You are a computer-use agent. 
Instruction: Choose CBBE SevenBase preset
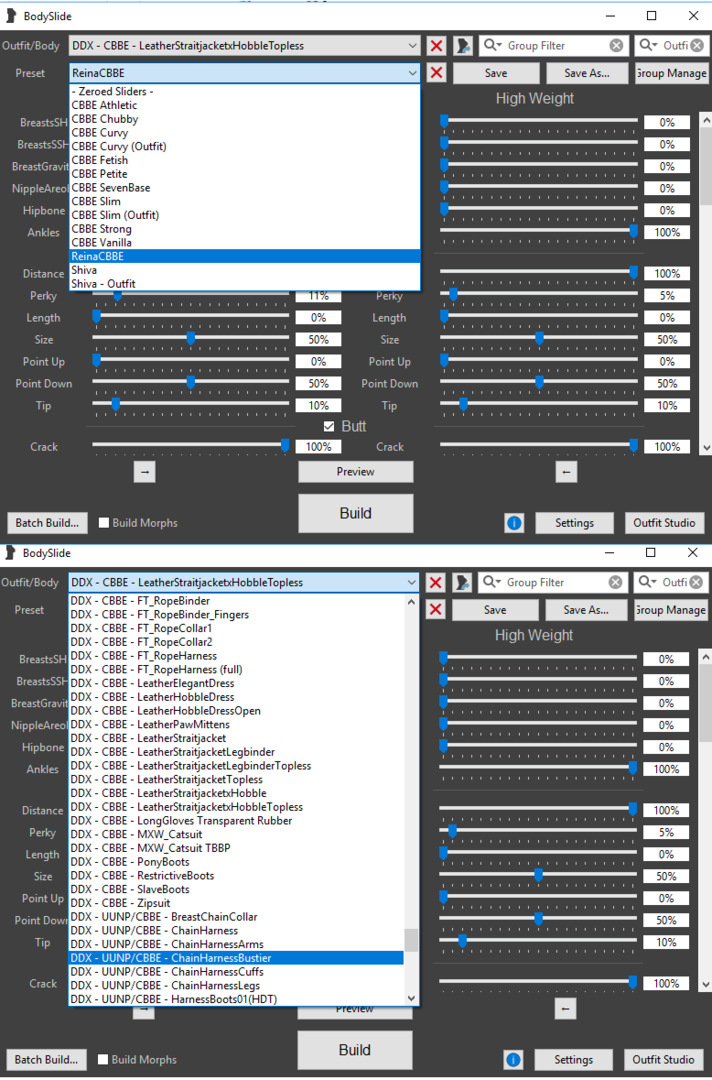[244, 187]
